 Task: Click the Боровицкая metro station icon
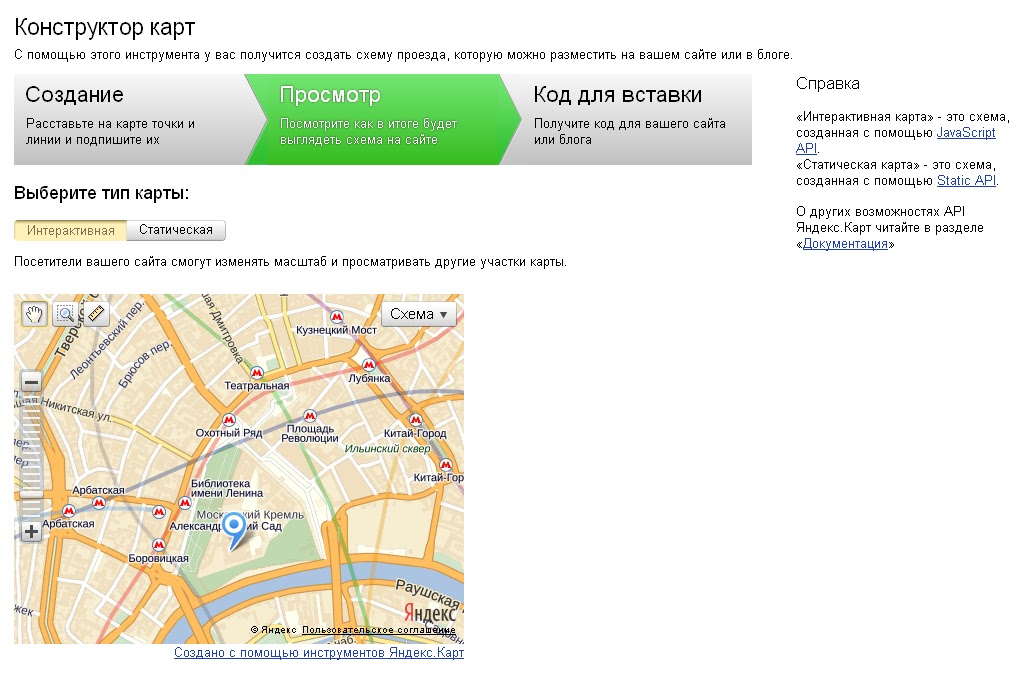(159, 545)
